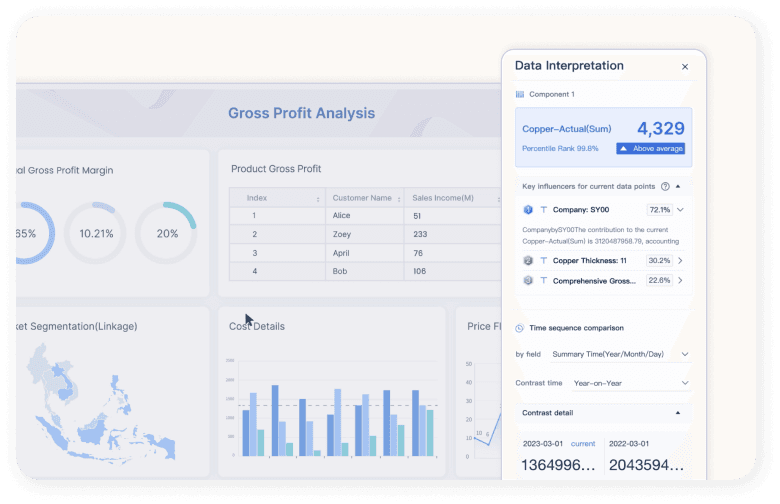Image resolution: width=780 pixels, height=504 pixels.
Task: Expand the Copper Thickness: 11 influencer
Action: (681, 260)
